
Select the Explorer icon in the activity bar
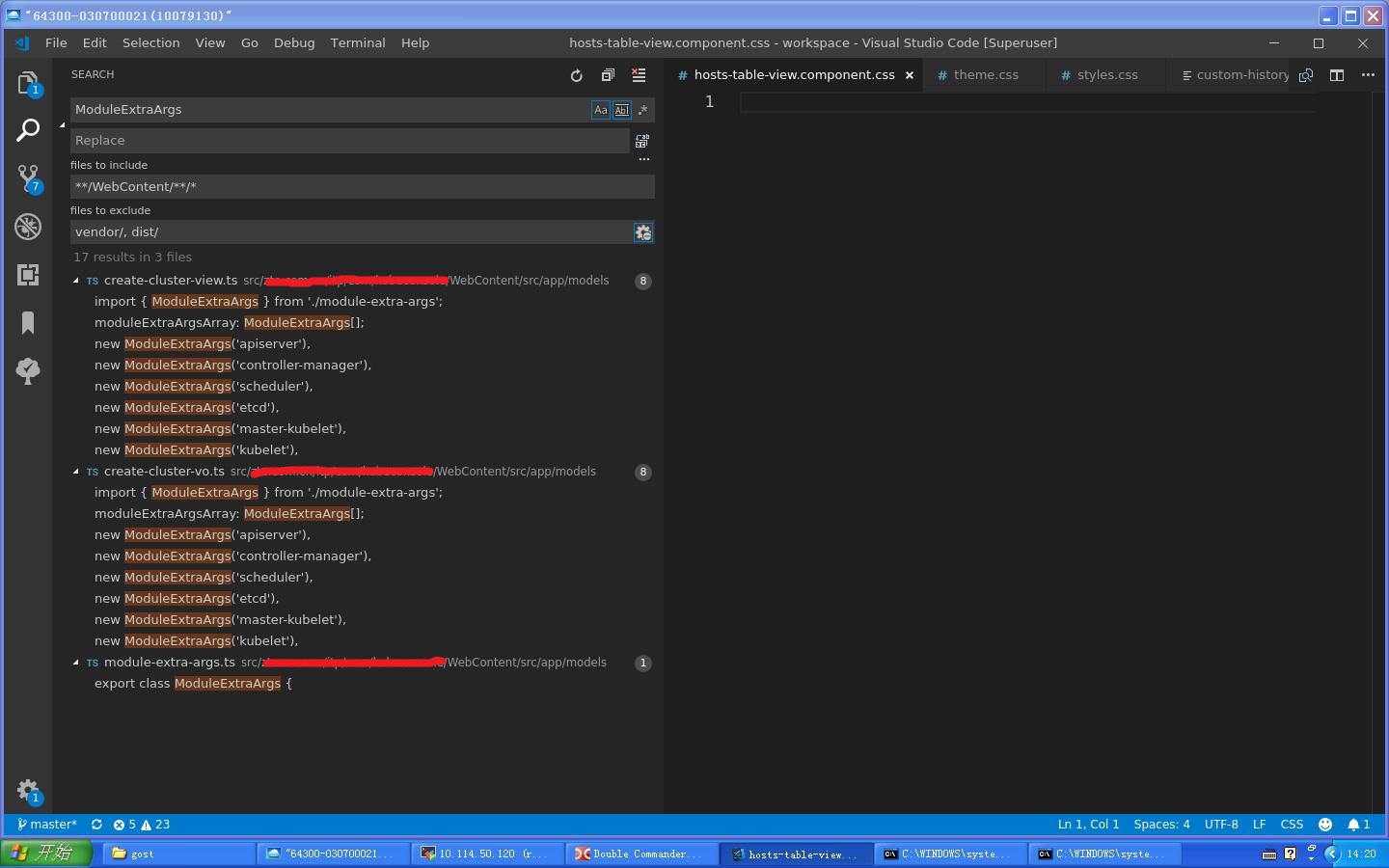pos(28,84)
